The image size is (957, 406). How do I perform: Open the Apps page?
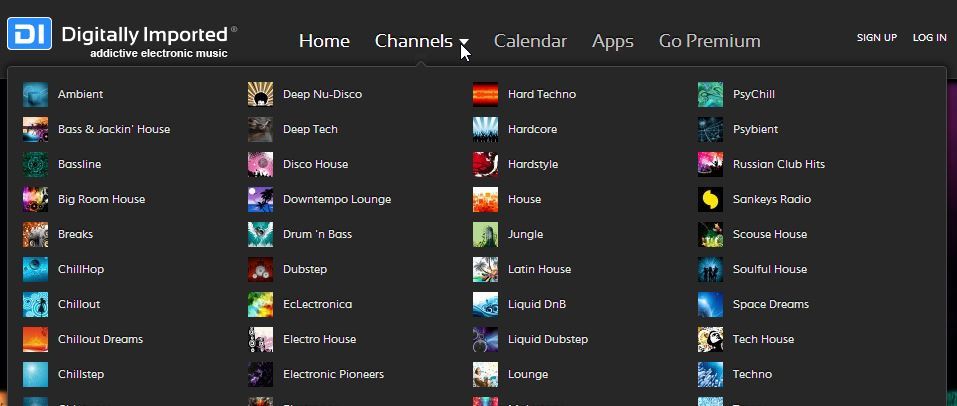(613, 42)
